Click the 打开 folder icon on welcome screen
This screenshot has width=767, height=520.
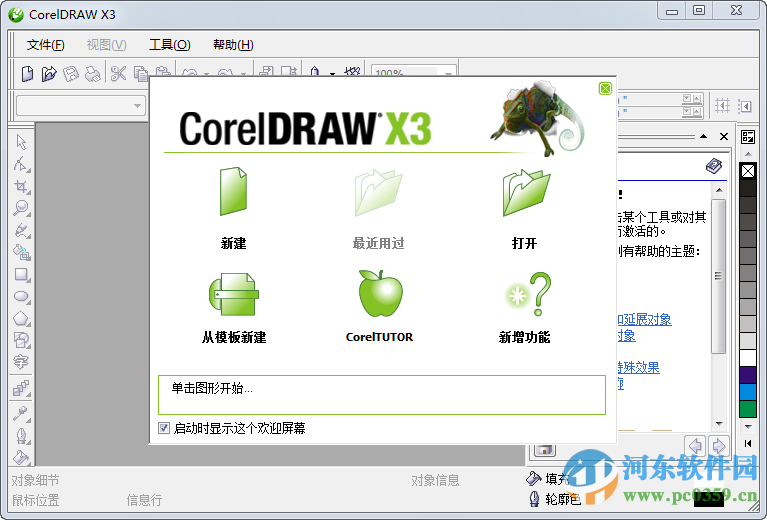(526, 192)
